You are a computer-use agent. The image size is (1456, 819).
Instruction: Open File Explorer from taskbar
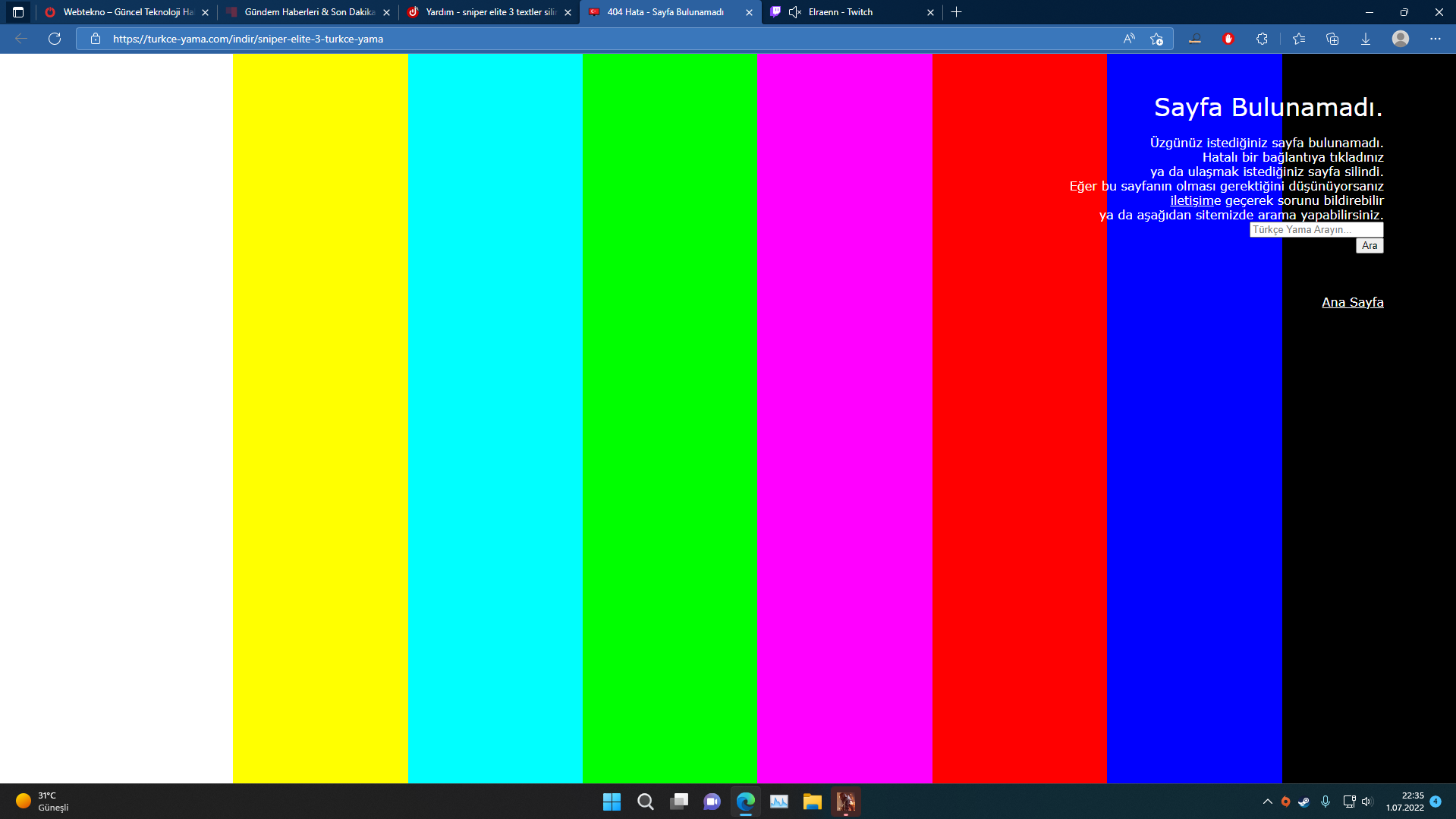[x=812, y=802]
